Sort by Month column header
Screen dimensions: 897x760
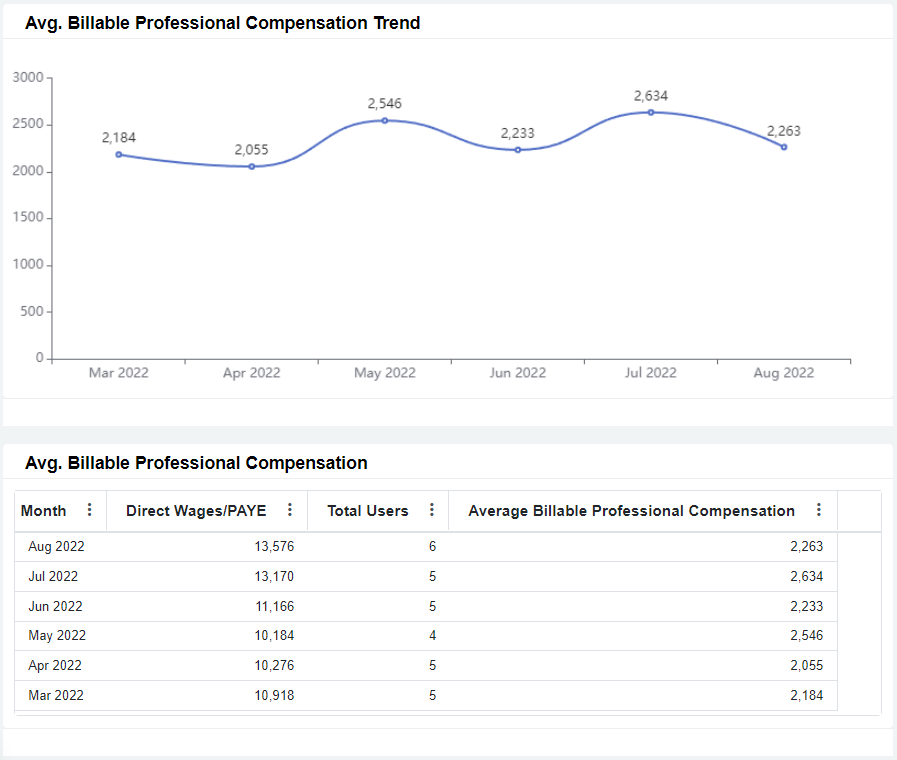click(44, 511)
